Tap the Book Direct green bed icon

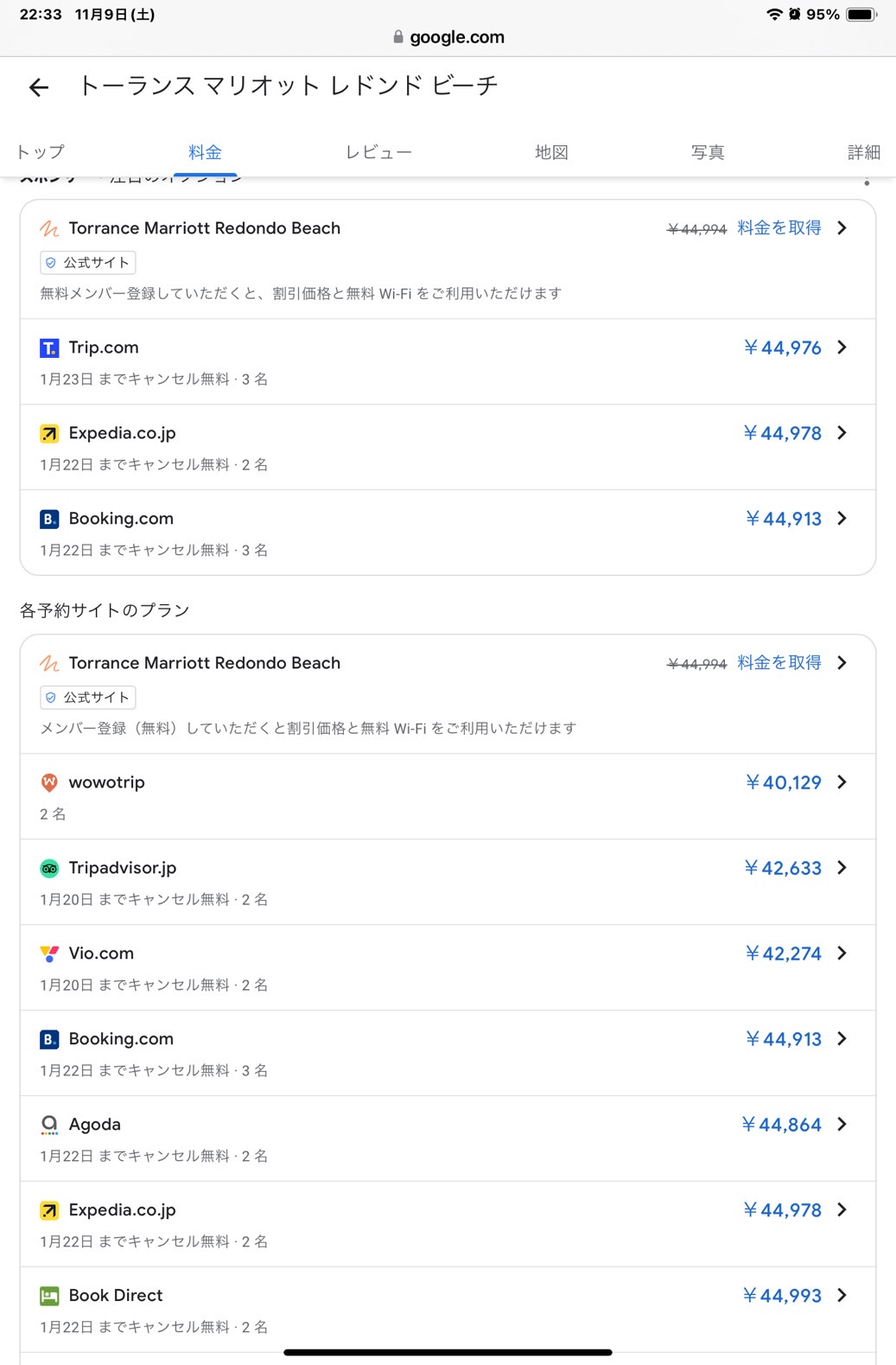tap(49, 1296)
